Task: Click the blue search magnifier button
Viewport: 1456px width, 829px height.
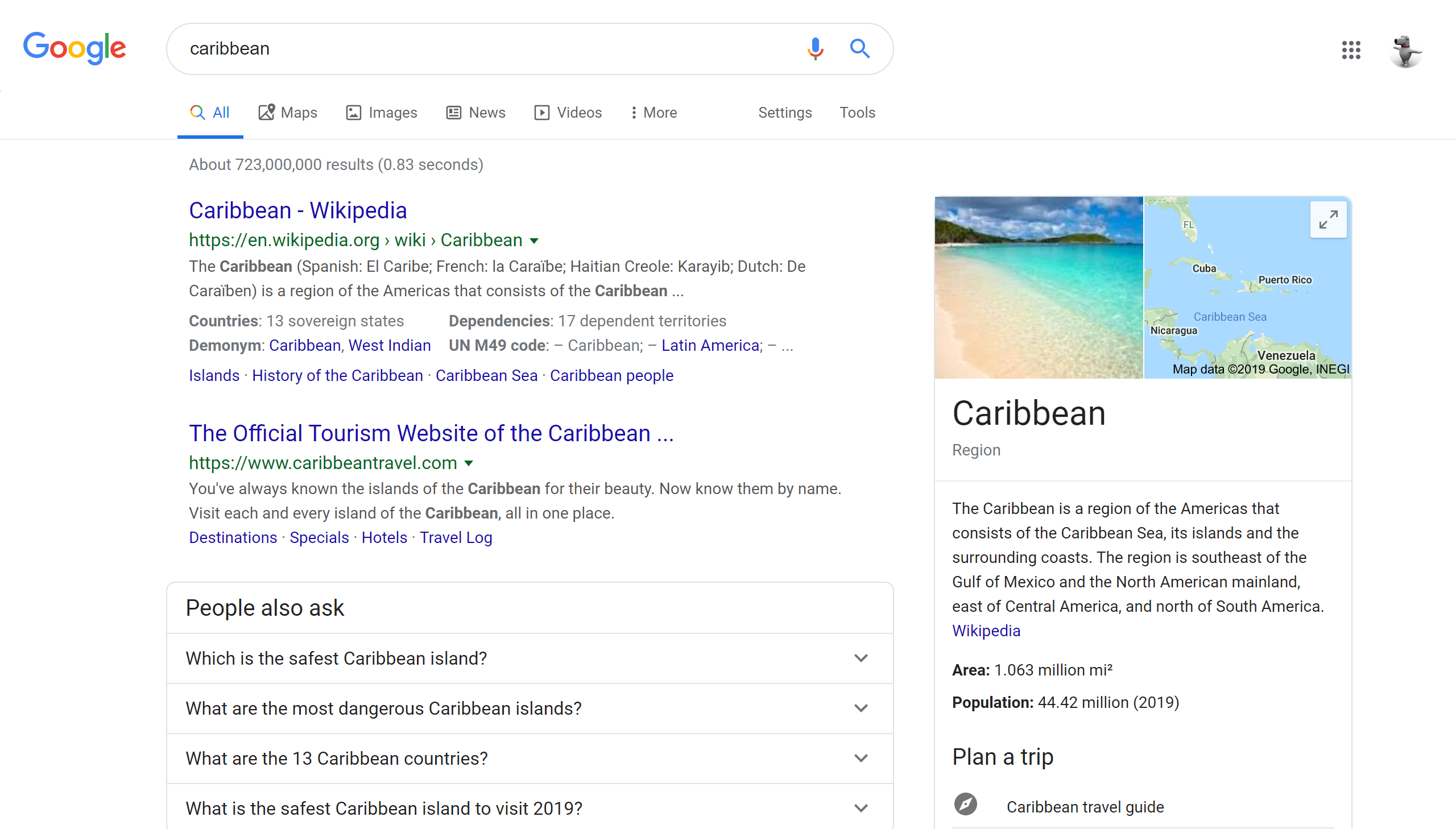Action: pyautogui.click(x=859, y=49)
